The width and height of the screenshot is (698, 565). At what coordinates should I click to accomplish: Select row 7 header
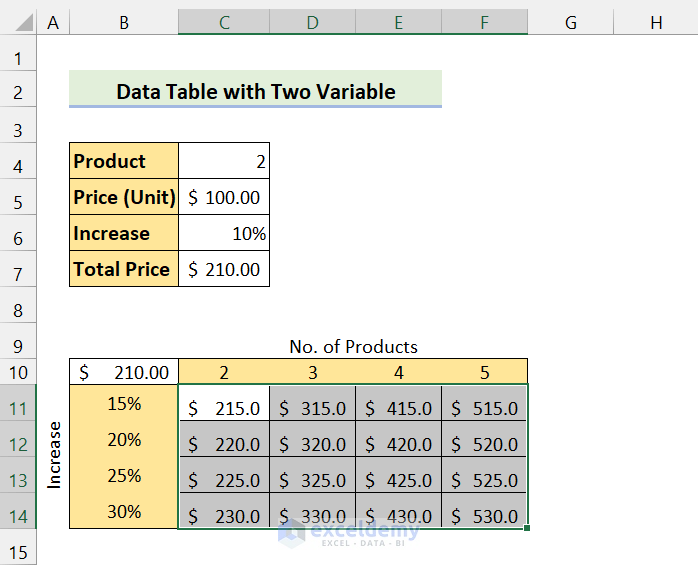point(18,269)
